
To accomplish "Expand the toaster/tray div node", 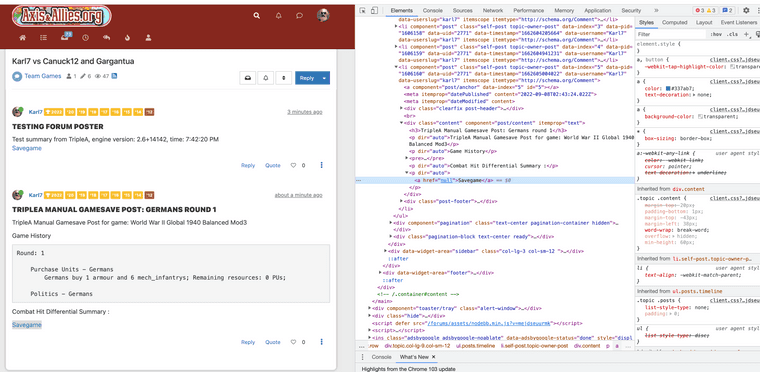I will point(369,308).
